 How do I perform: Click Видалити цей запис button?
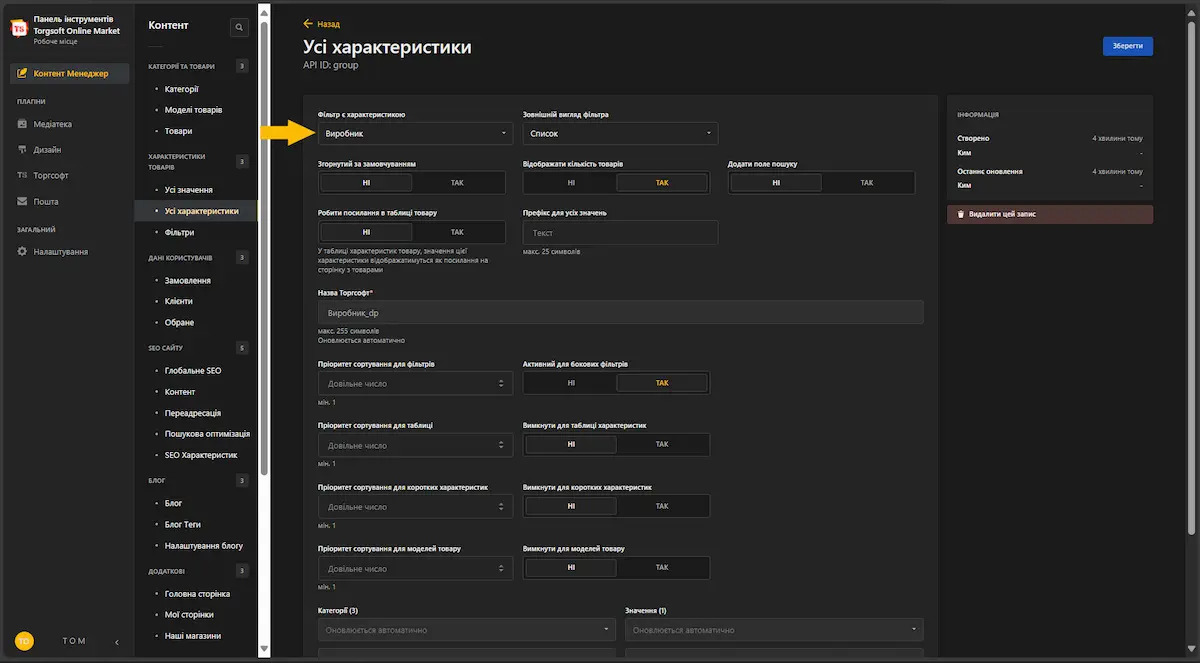click(x=1049, y=214)
